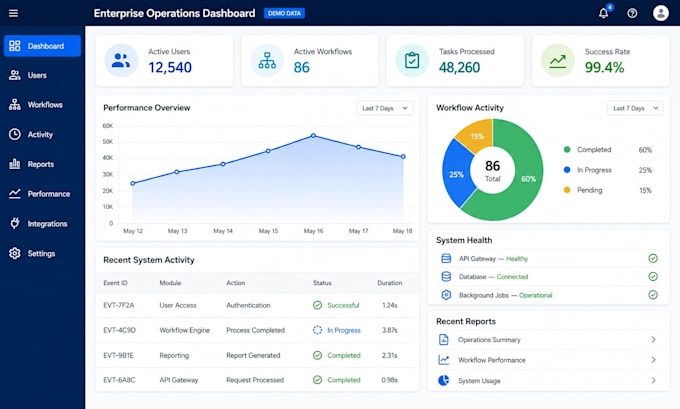680x409 pixels.
Task: Open the Workflow Performance report
Action: [x=548, y=360]
